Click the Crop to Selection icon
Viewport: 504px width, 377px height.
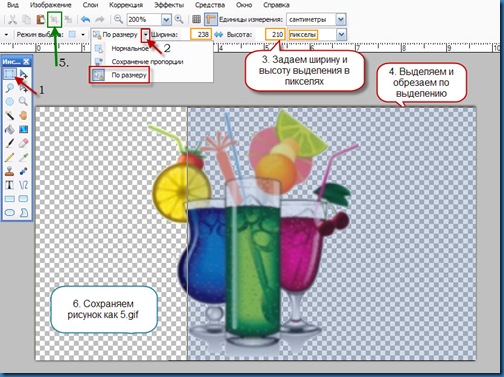[54, 20]
